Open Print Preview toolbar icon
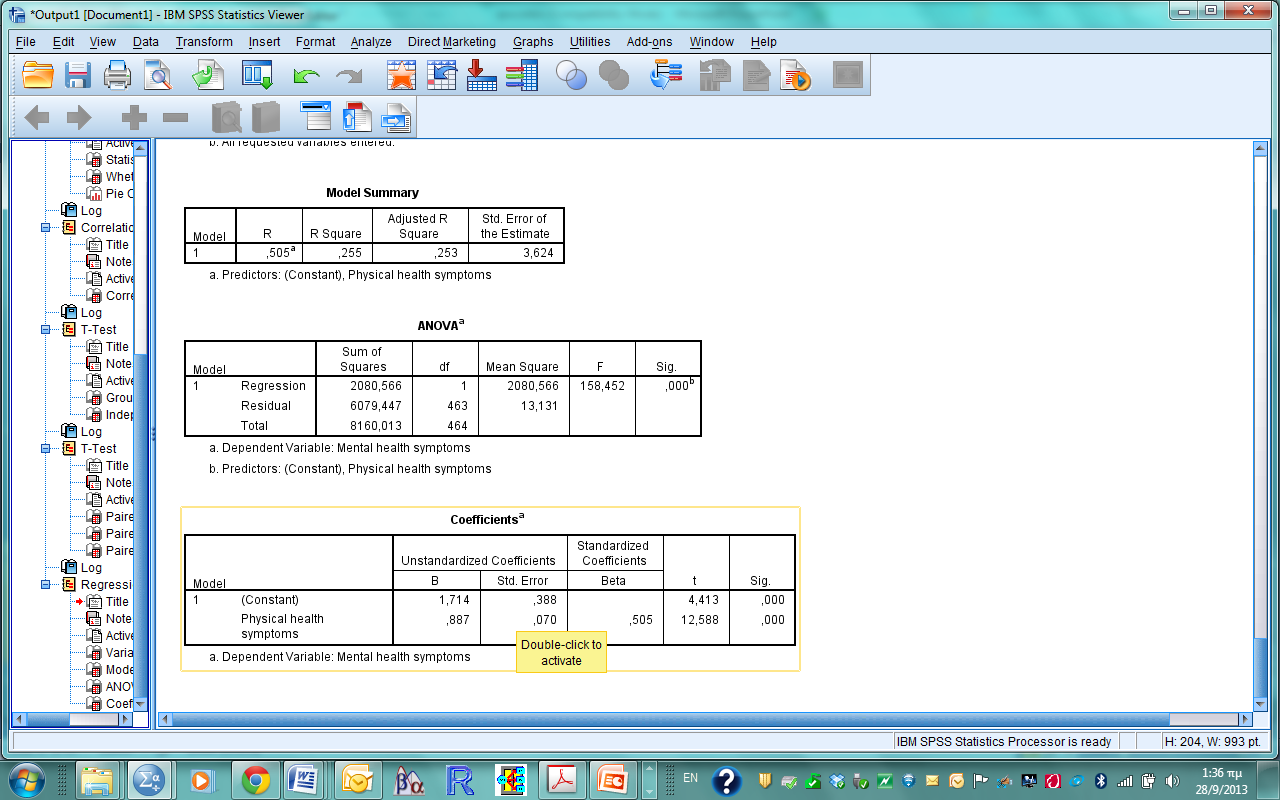This screenshot has height=800, width=1280. pos(158,75)
